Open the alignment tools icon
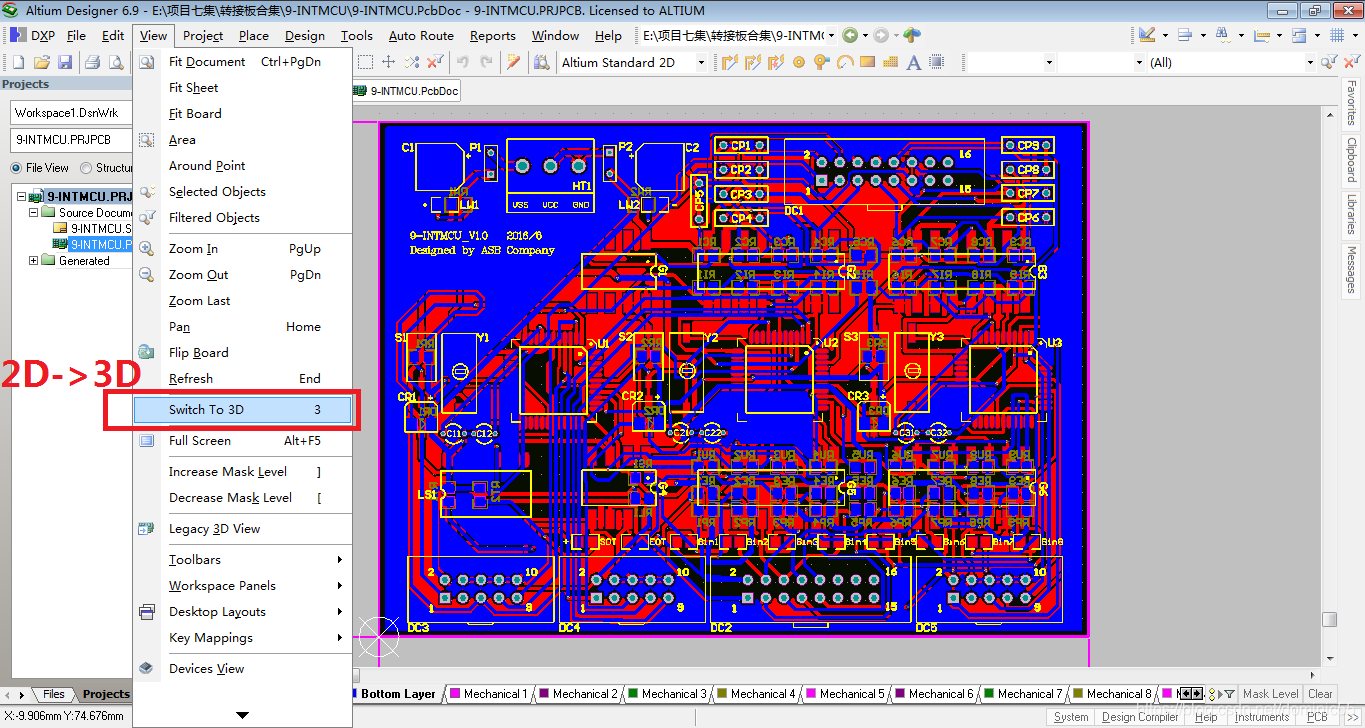 coord(1185,35)
